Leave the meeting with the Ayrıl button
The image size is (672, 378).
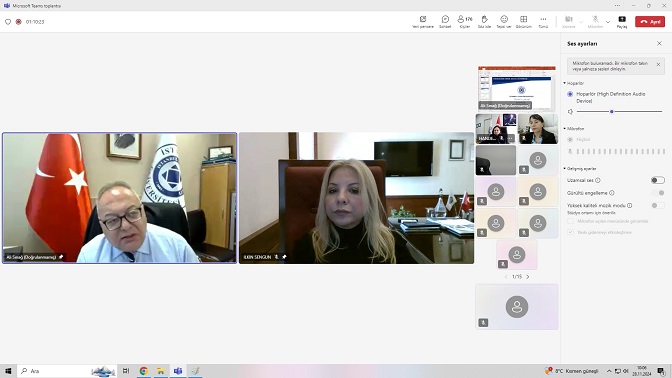(x=650, y=21)
